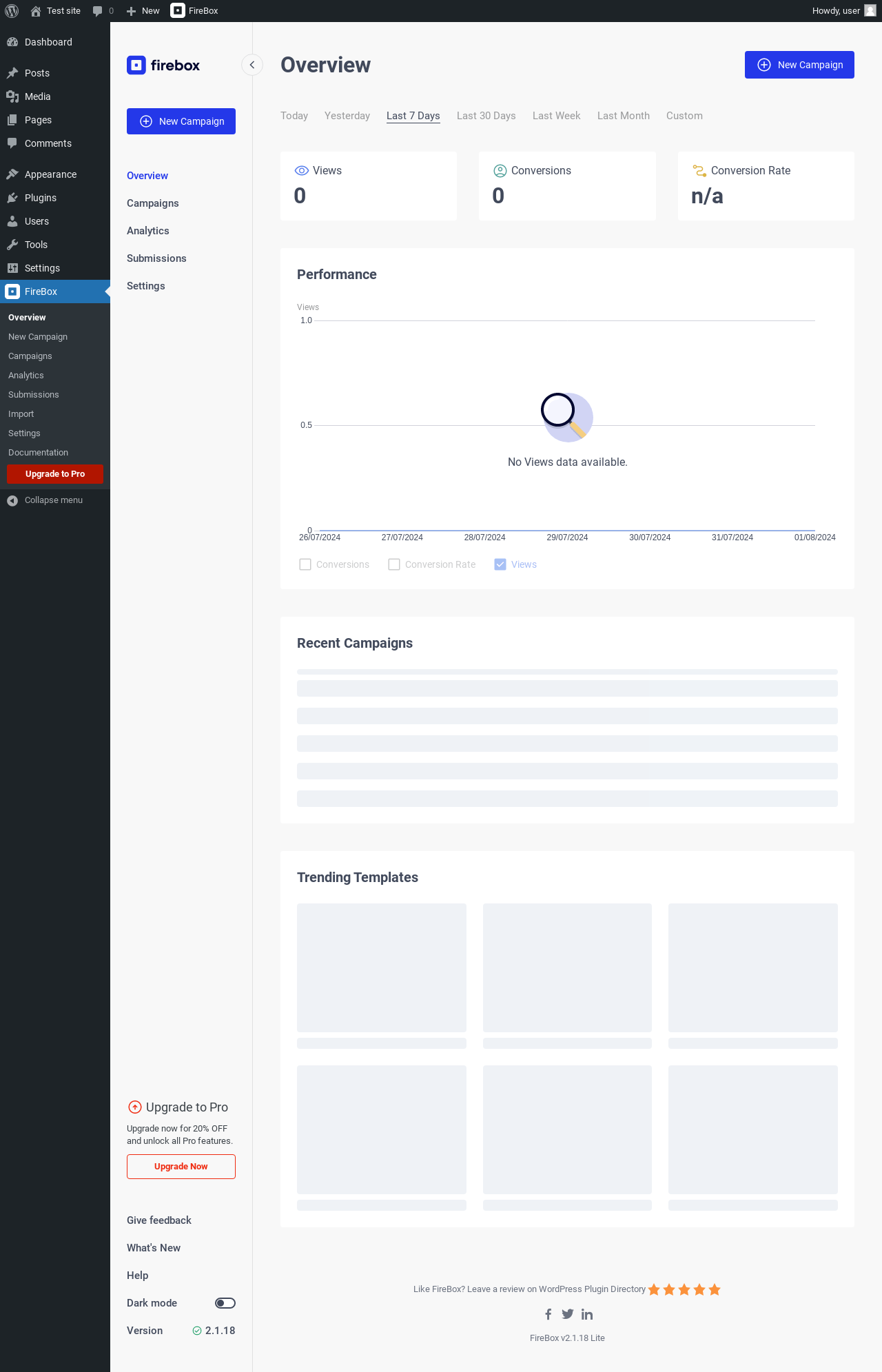Uncheck the Views chart checkbox
Image resolution: width=882 pixels, height=1372 pixels.
pos(500,564)
